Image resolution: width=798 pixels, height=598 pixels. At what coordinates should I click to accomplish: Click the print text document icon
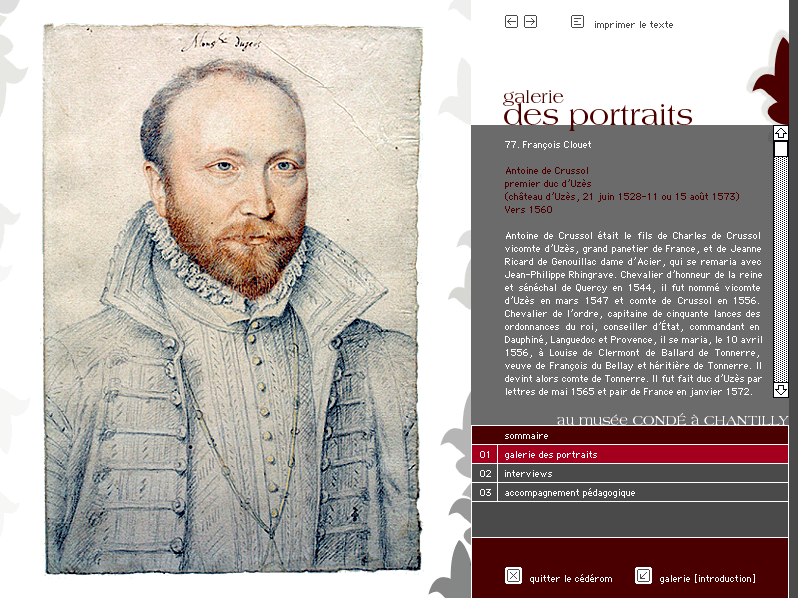tap(577, 21)
